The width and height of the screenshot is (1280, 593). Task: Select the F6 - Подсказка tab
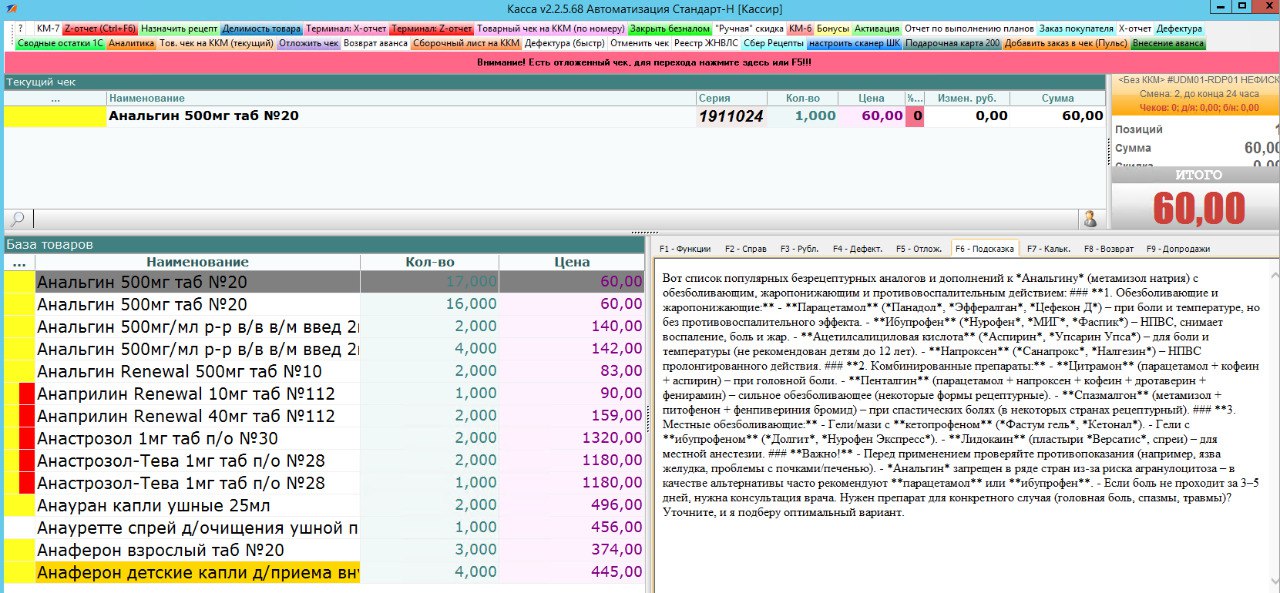(x=985, y=248)
